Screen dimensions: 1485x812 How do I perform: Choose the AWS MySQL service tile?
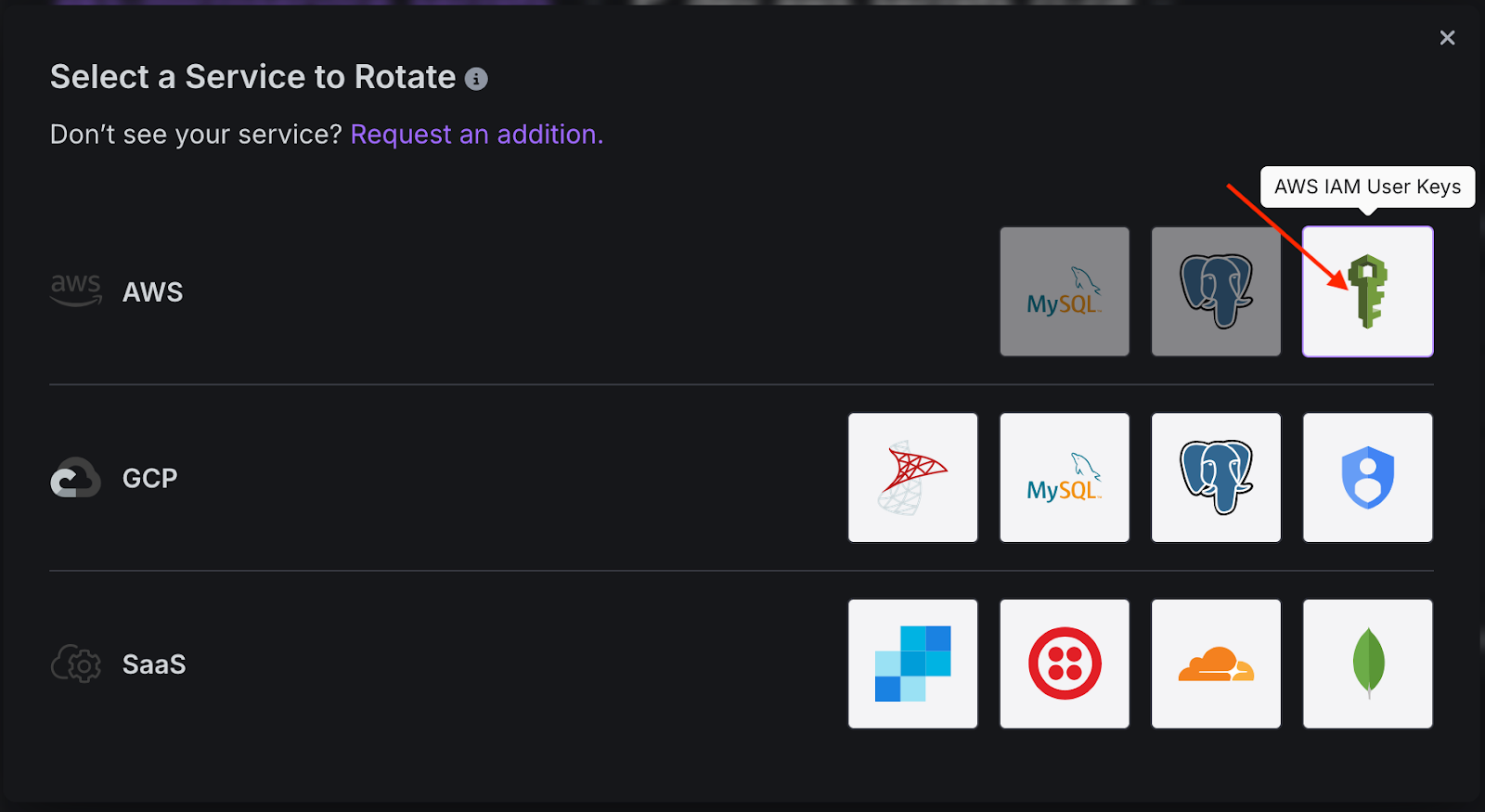click(x=1065, y=291)
